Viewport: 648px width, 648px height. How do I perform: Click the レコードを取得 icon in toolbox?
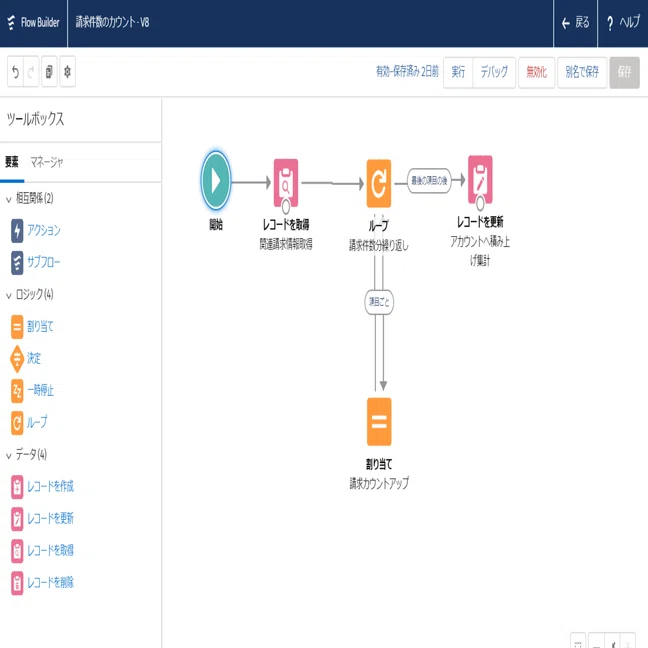(17, 551)
